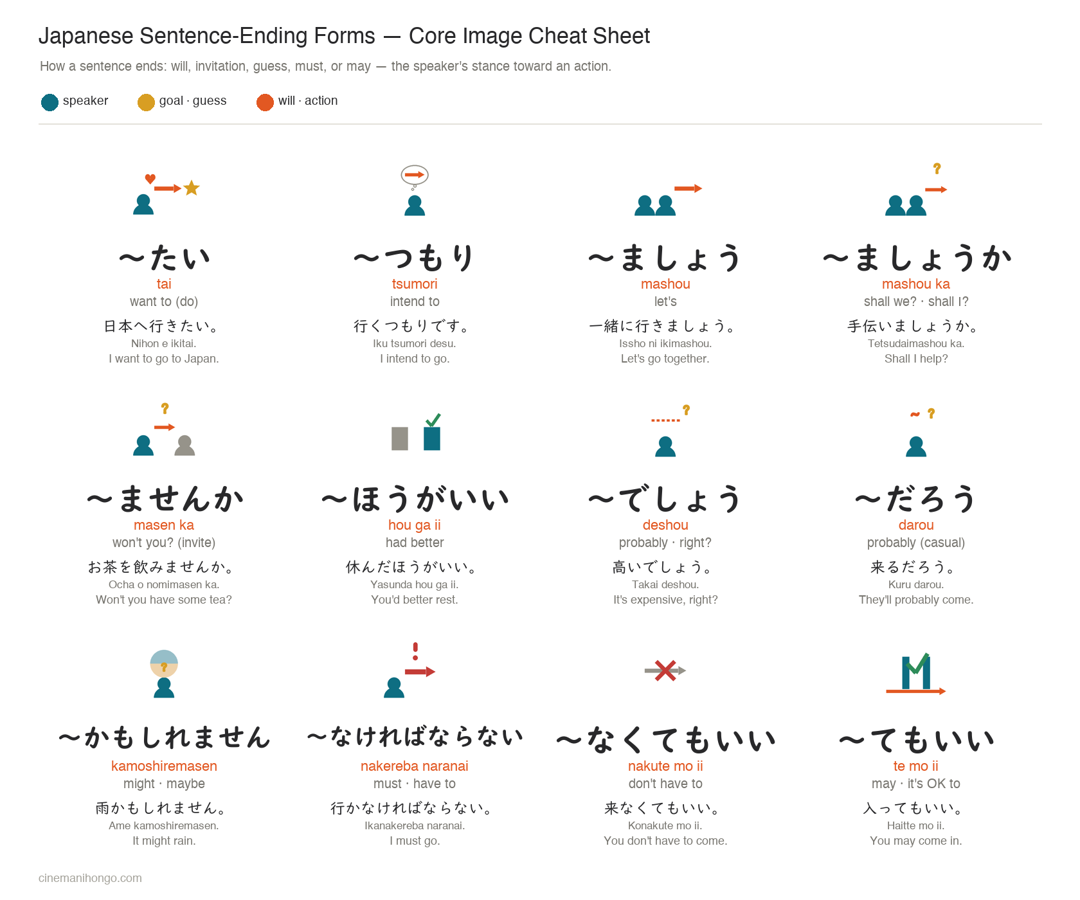
Task: Click the dotted line question icon above ～でしょう
Action: pos(669,431)
